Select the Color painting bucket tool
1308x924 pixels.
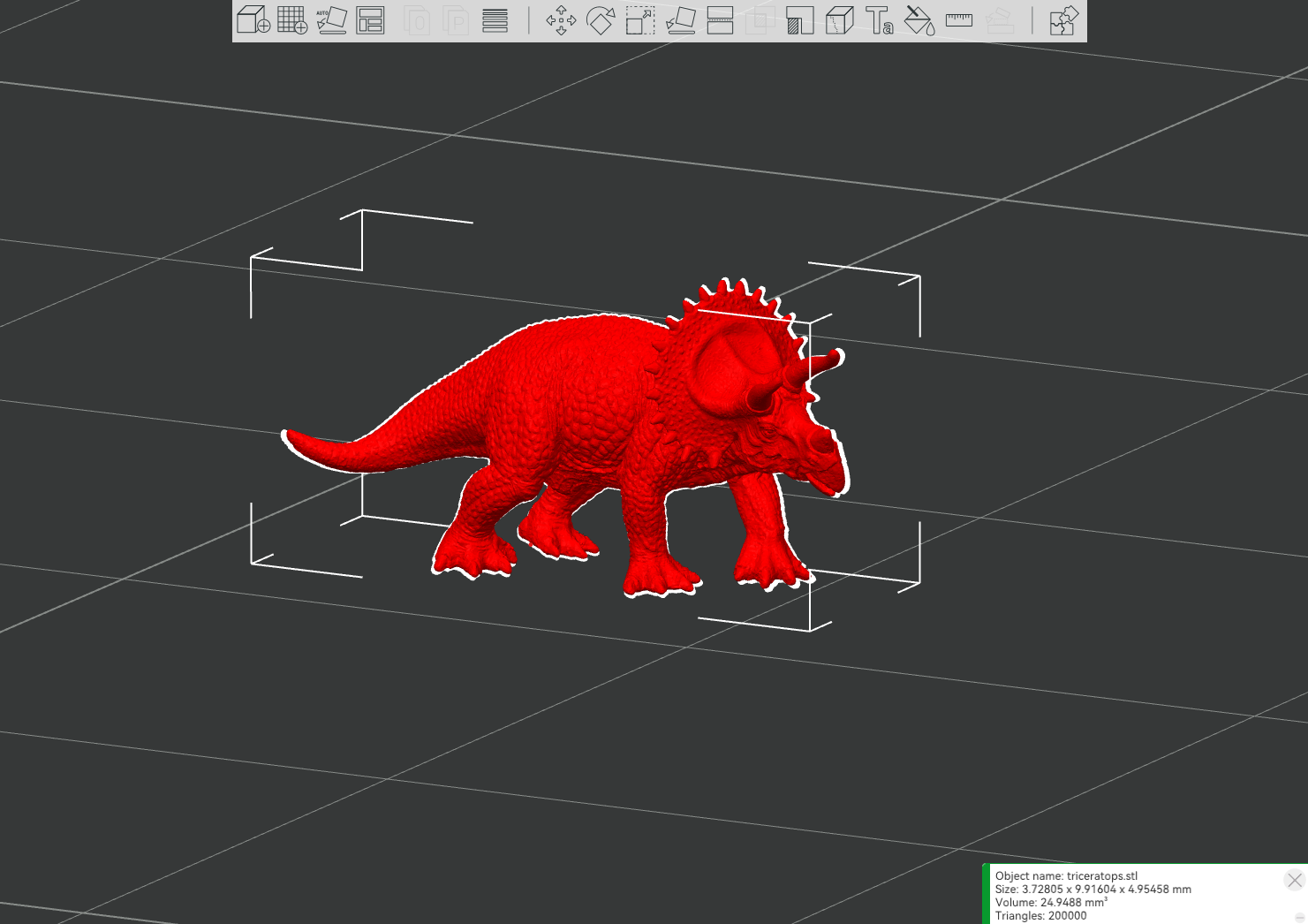point(919,20)
